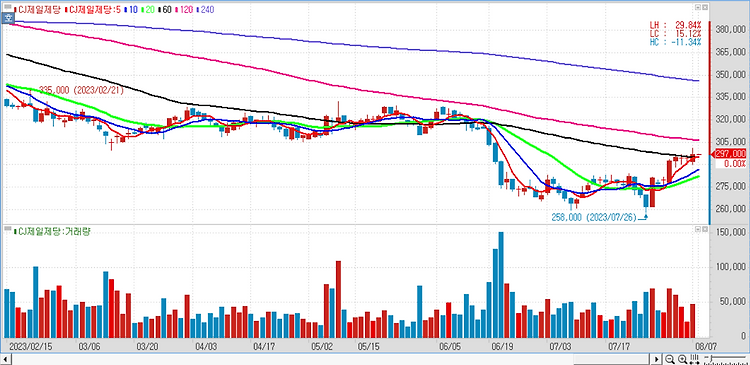This screenshot has height=365, width=750.
Task: Click the blue 호 quote button
Action: pos(8,19)
